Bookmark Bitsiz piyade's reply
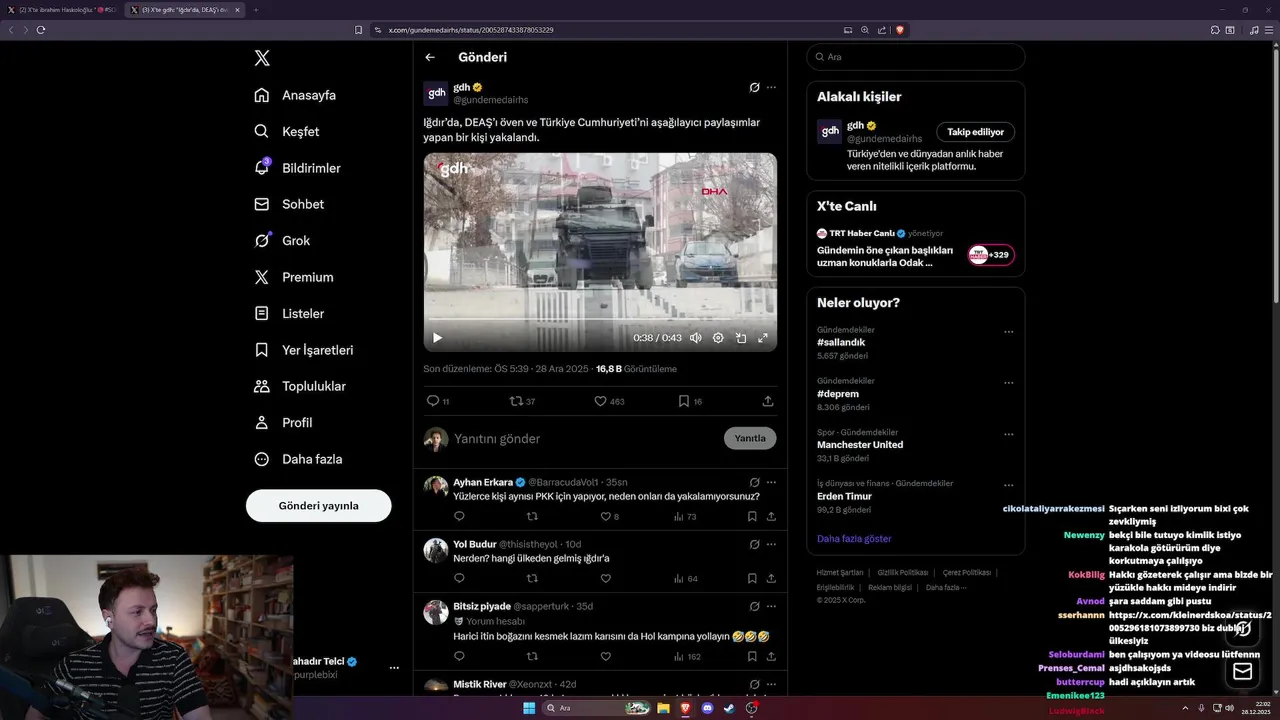This screenshot has height=720, width=1280. tap(752, 657)
